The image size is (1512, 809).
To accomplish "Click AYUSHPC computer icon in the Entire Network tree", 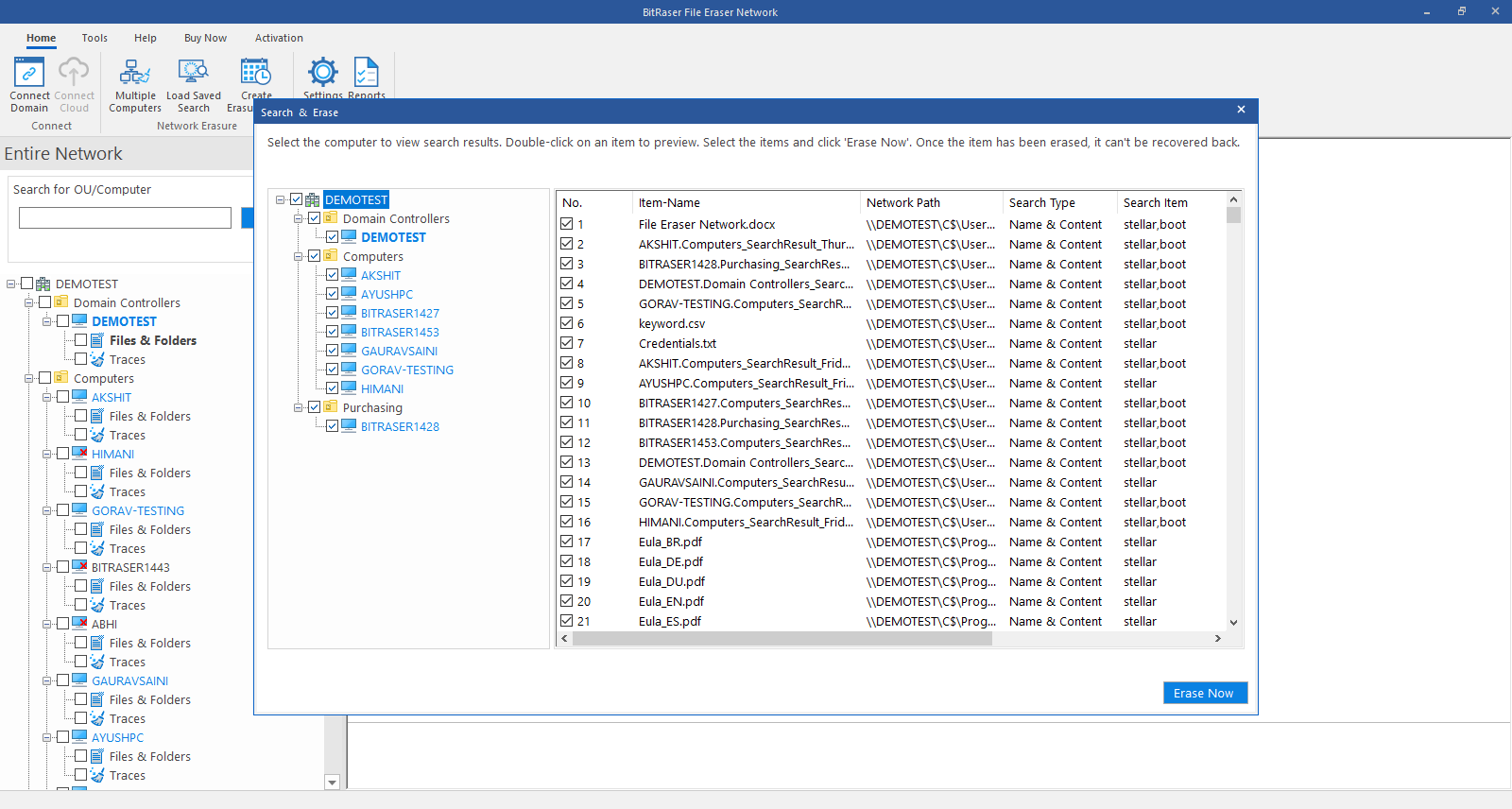I will [80, 737].
